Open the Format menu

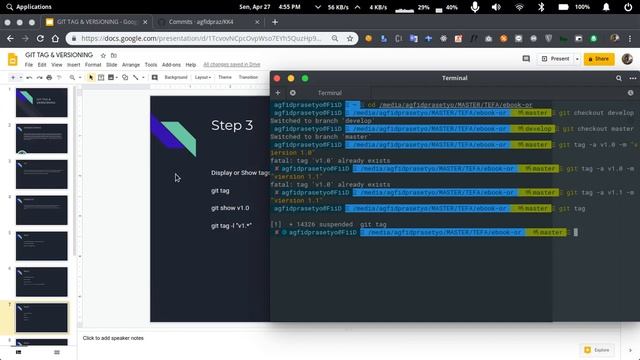click(x=93, y=65)
